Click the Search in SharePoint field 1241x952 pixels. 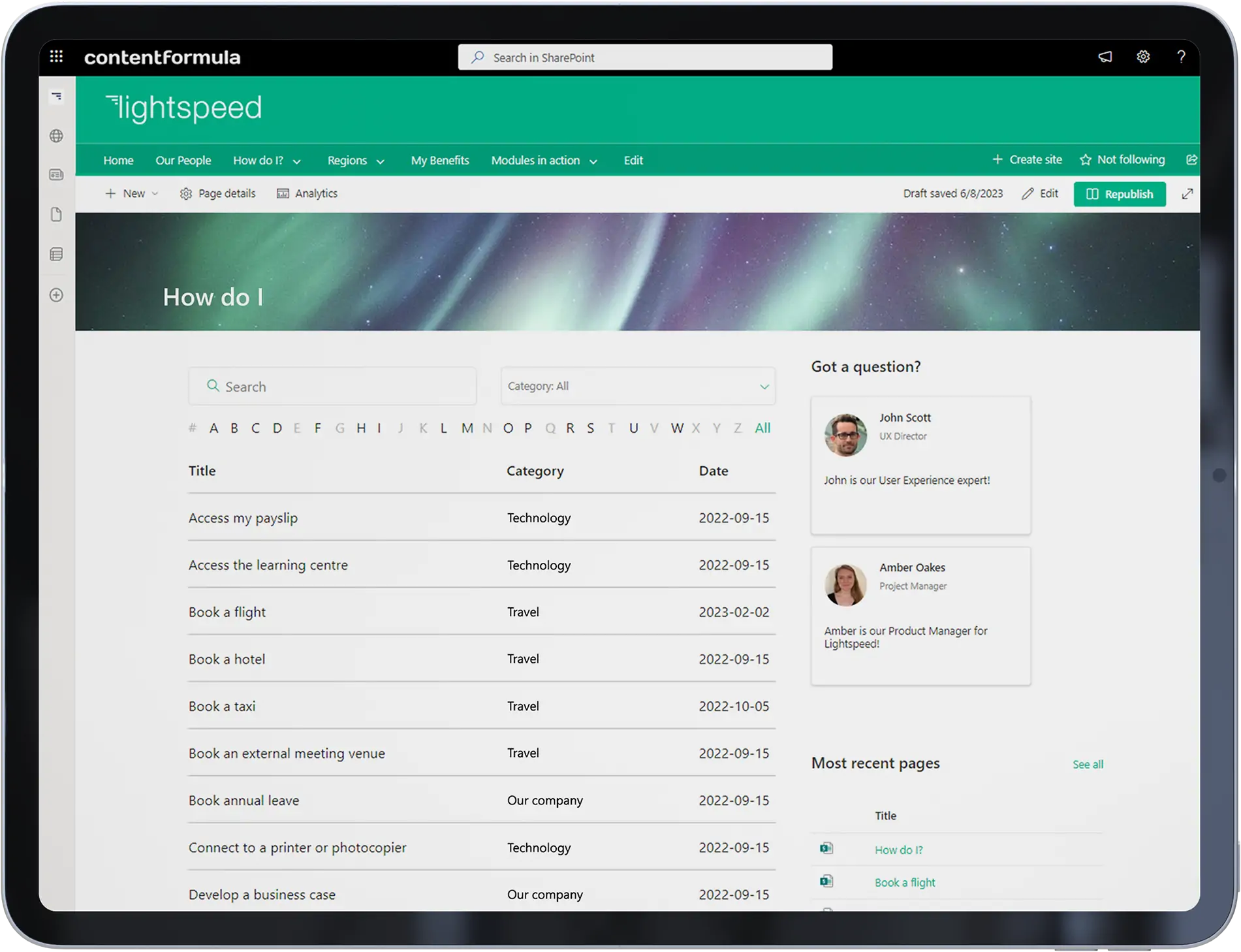point(645,57)
